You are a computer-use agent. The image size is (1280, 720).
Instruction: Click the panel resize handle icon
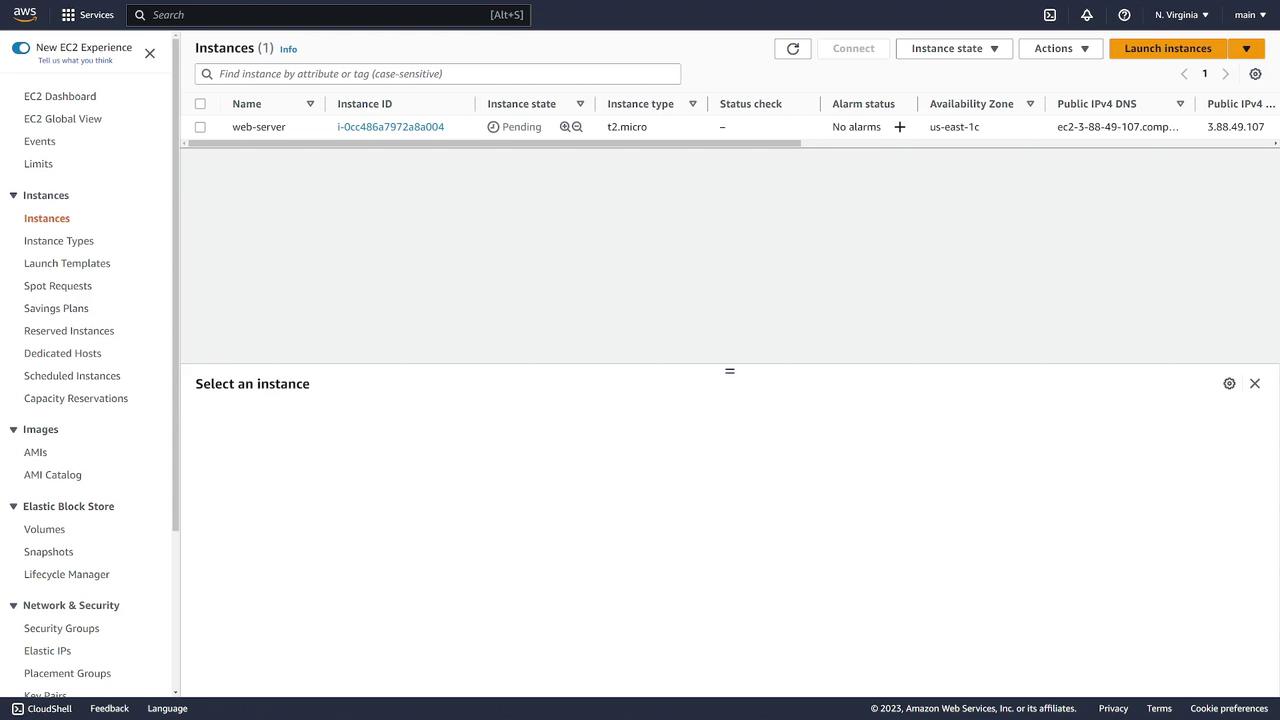[x=730, y=371]
